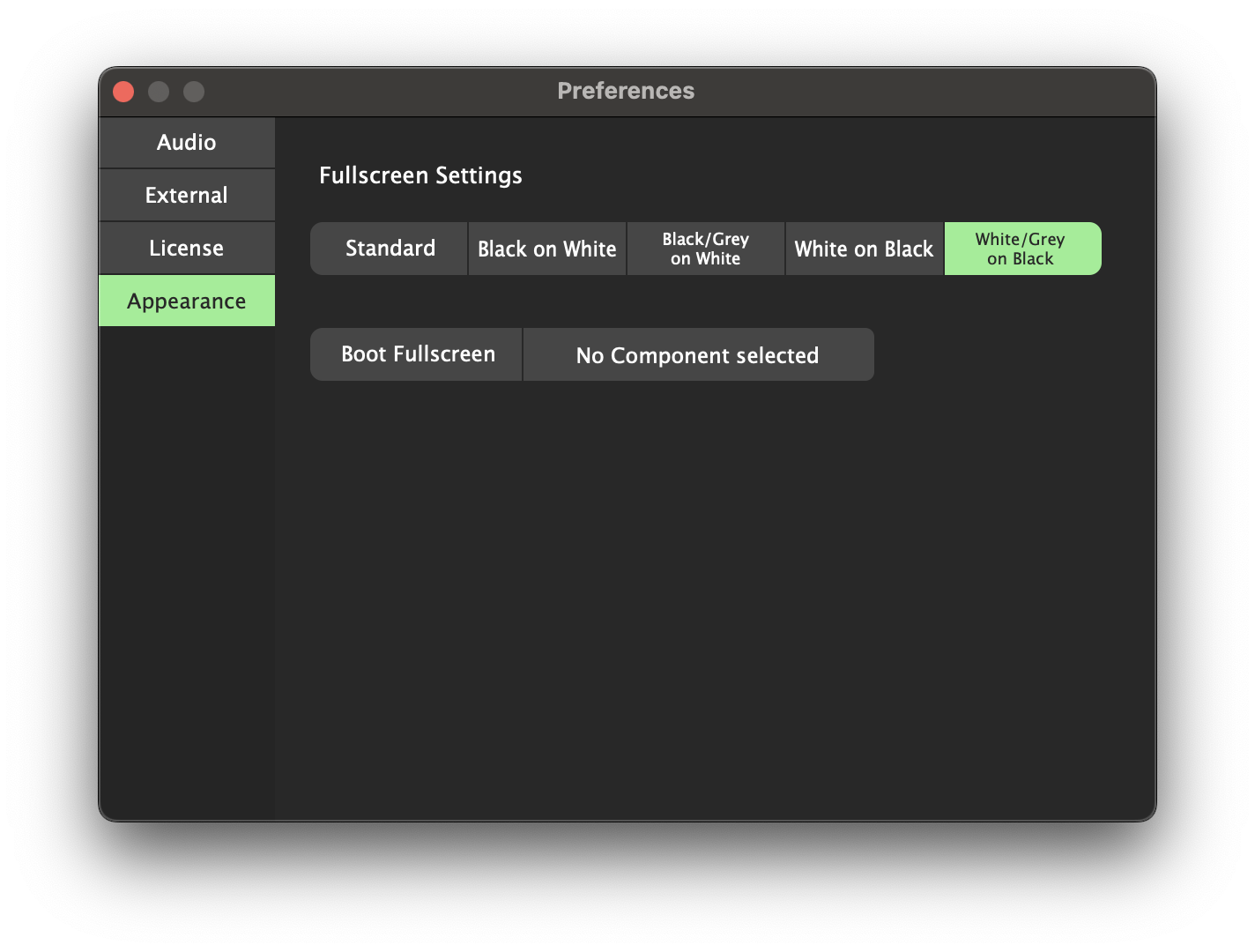The width and height of the screenshot is (1255, 952).
Task: Click the grey minimize window button
Action: point(159,92)
